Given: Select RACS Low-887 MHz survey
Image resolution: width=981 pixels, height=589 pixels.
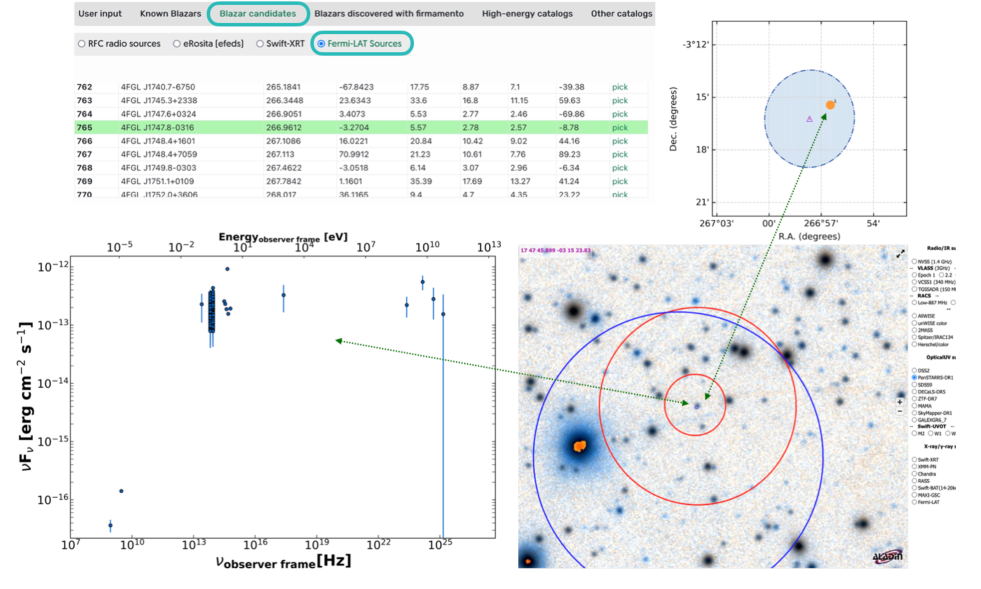Looking at the screenshot, I should click(x=914, y=302).
